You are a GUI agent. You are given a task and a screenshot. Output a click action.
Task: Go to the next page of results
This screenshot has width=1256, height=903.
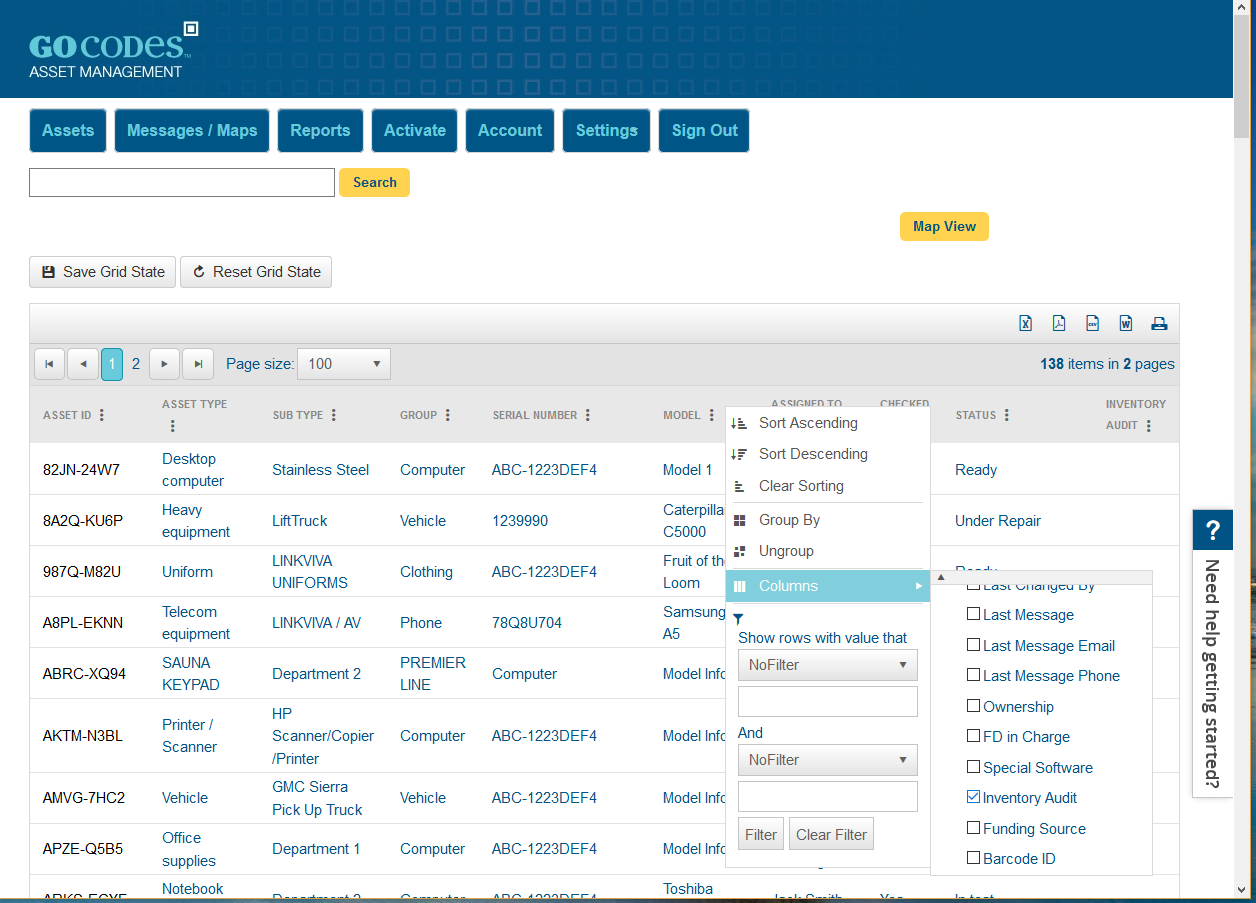(164, 364)
